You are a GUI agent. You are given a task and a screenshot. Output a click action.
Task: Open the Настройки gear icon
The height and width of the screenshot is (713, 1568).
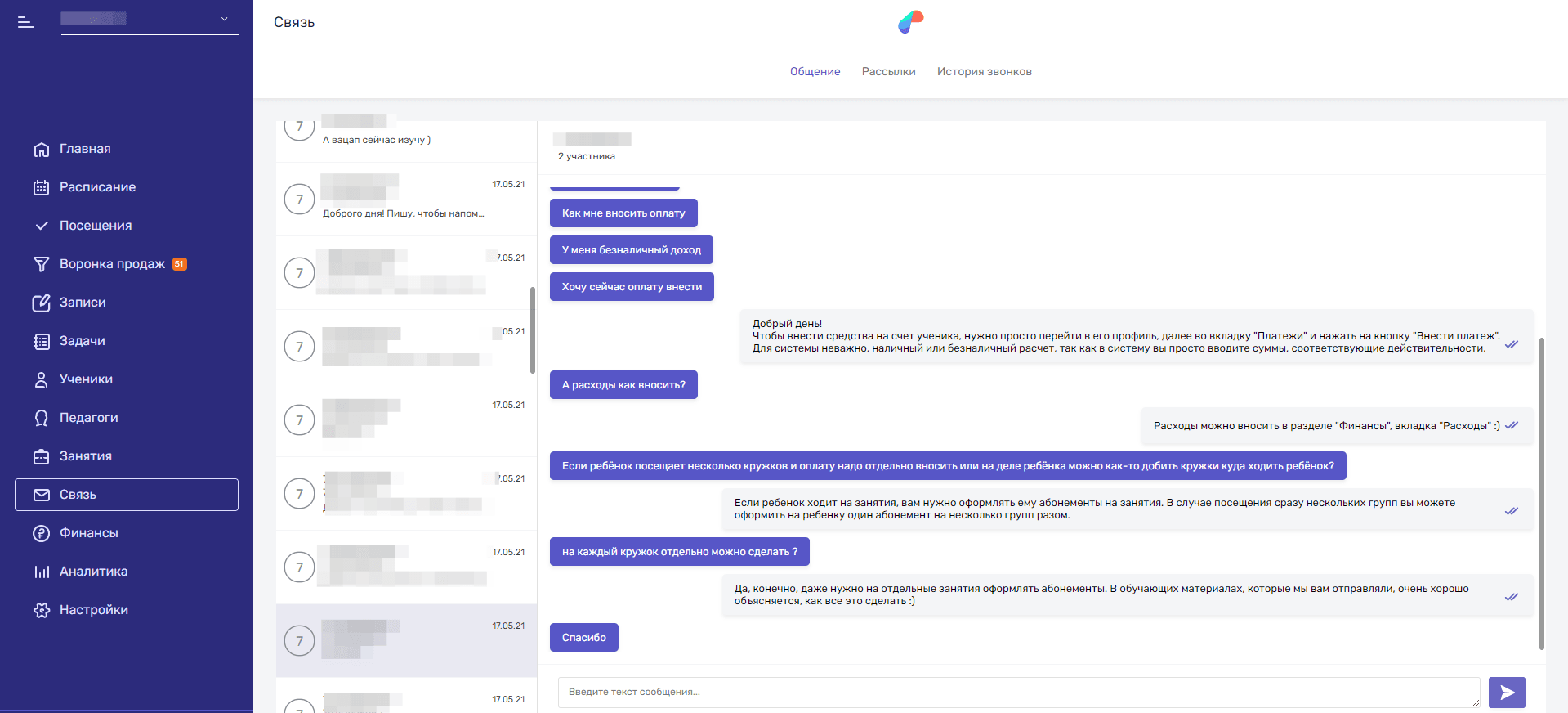click(42, 610)
